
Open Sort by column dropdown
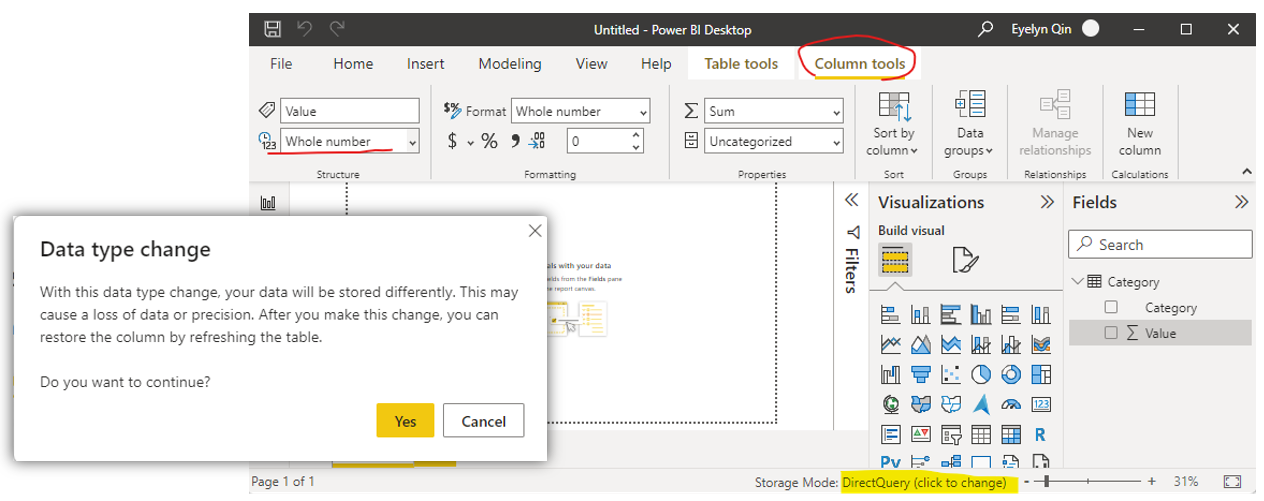pyautogui.click(x=893, y=127)
